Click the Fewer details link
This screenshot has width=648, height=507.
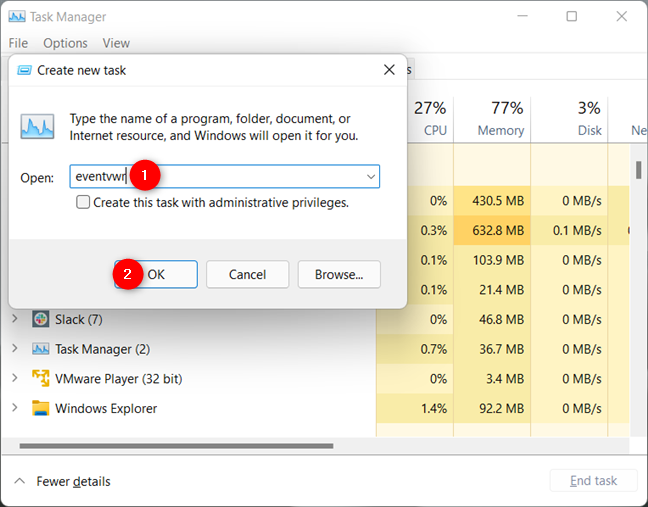point(73,481)
